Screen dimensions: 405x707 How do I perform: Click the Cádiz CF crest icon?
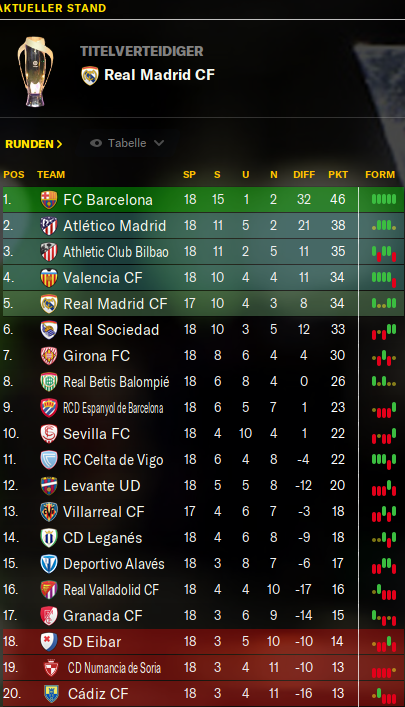point(51,693)
